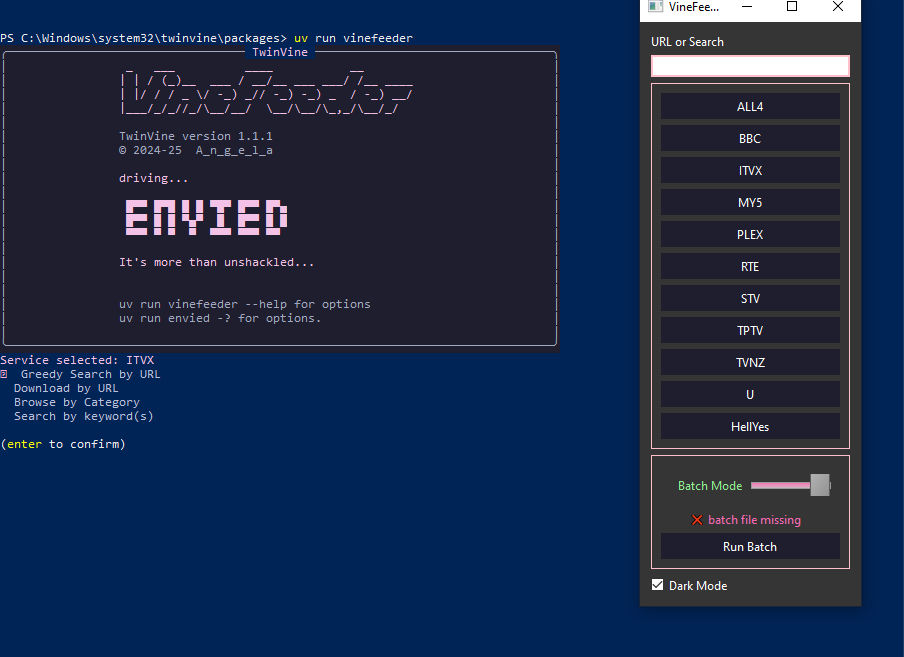Launch the HellYes button

pyautogui.click(x=749, y=426)
